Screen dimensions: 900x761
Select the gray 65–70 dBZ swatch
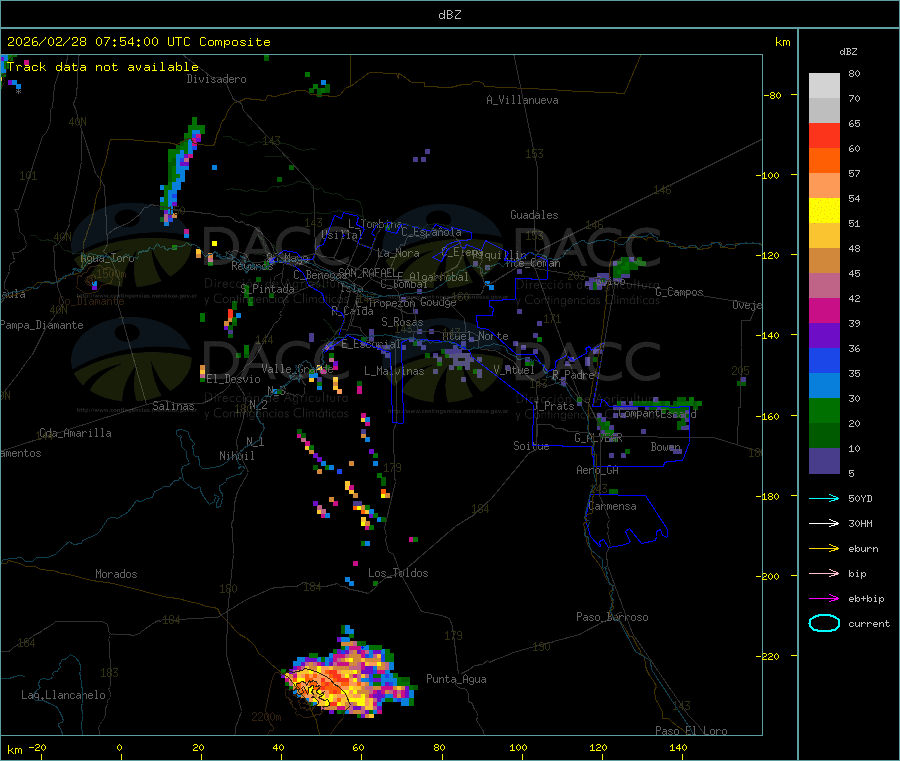824,110
